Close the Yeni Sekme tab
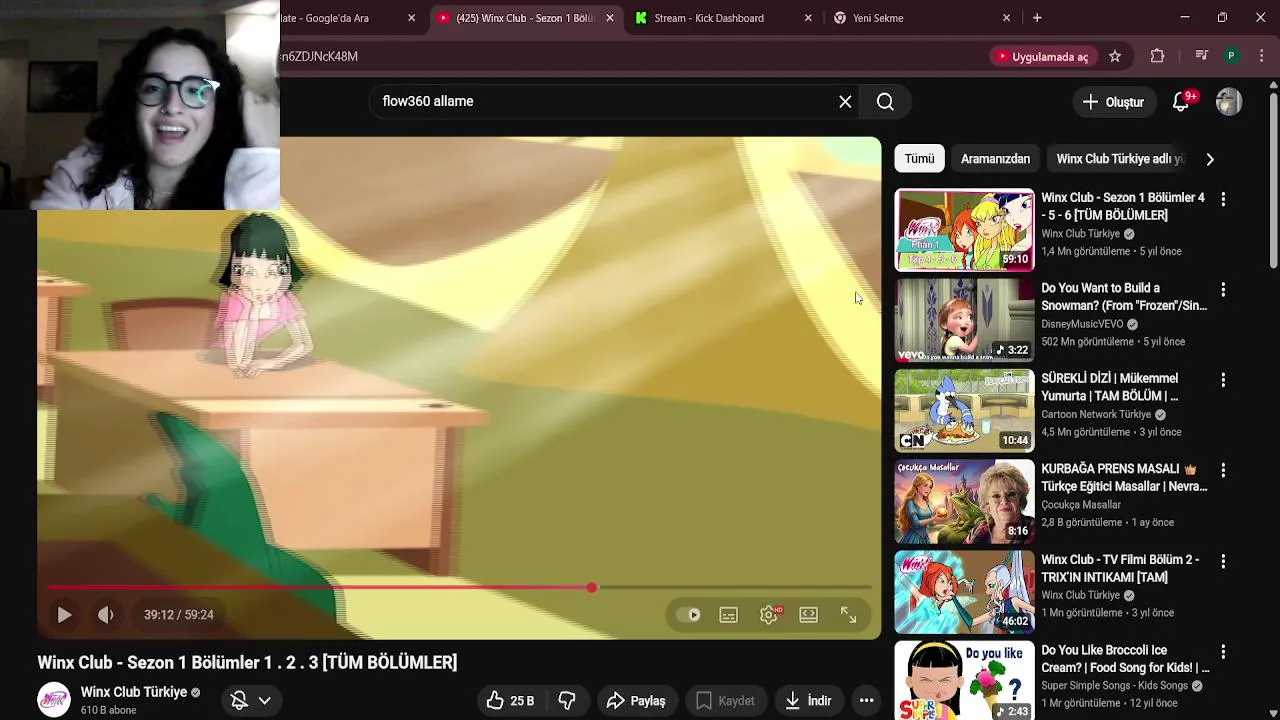The width and height of the screenshot is (1280, 720). tap(1007, 18)
